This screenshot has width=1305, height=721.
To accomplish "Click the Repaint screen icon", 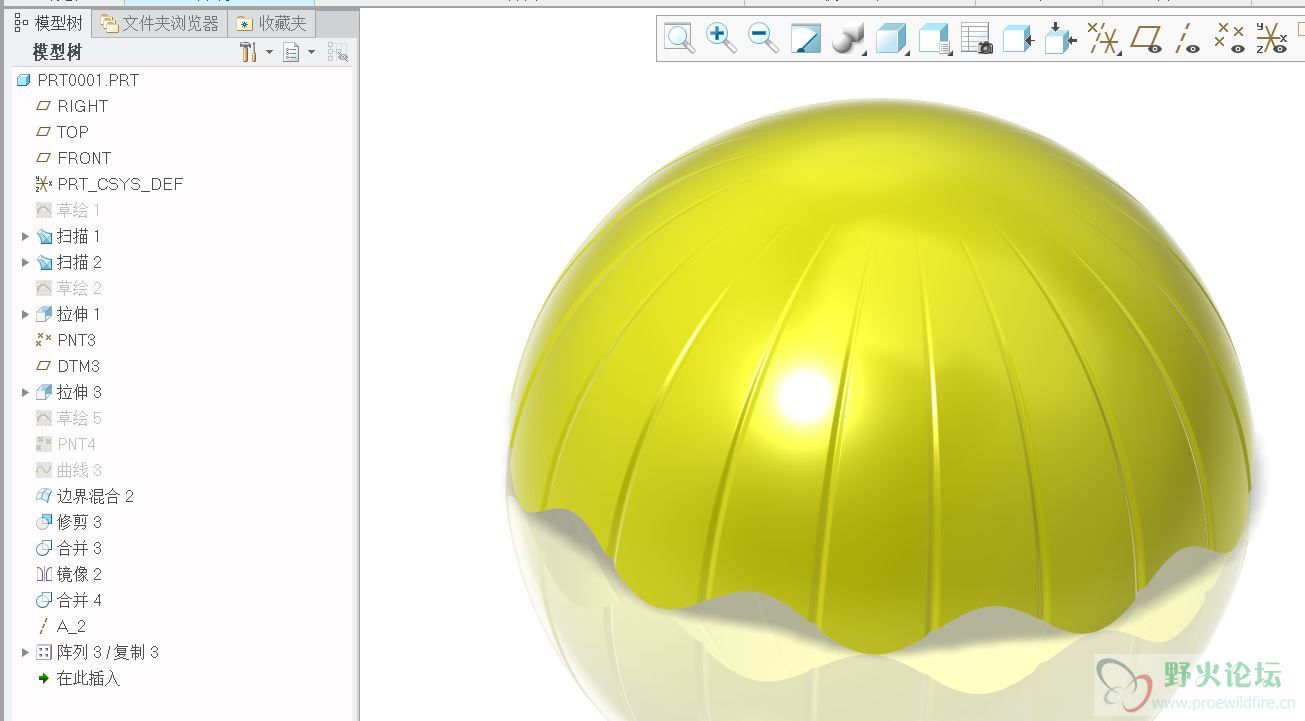I will click(x=806, y=39).
